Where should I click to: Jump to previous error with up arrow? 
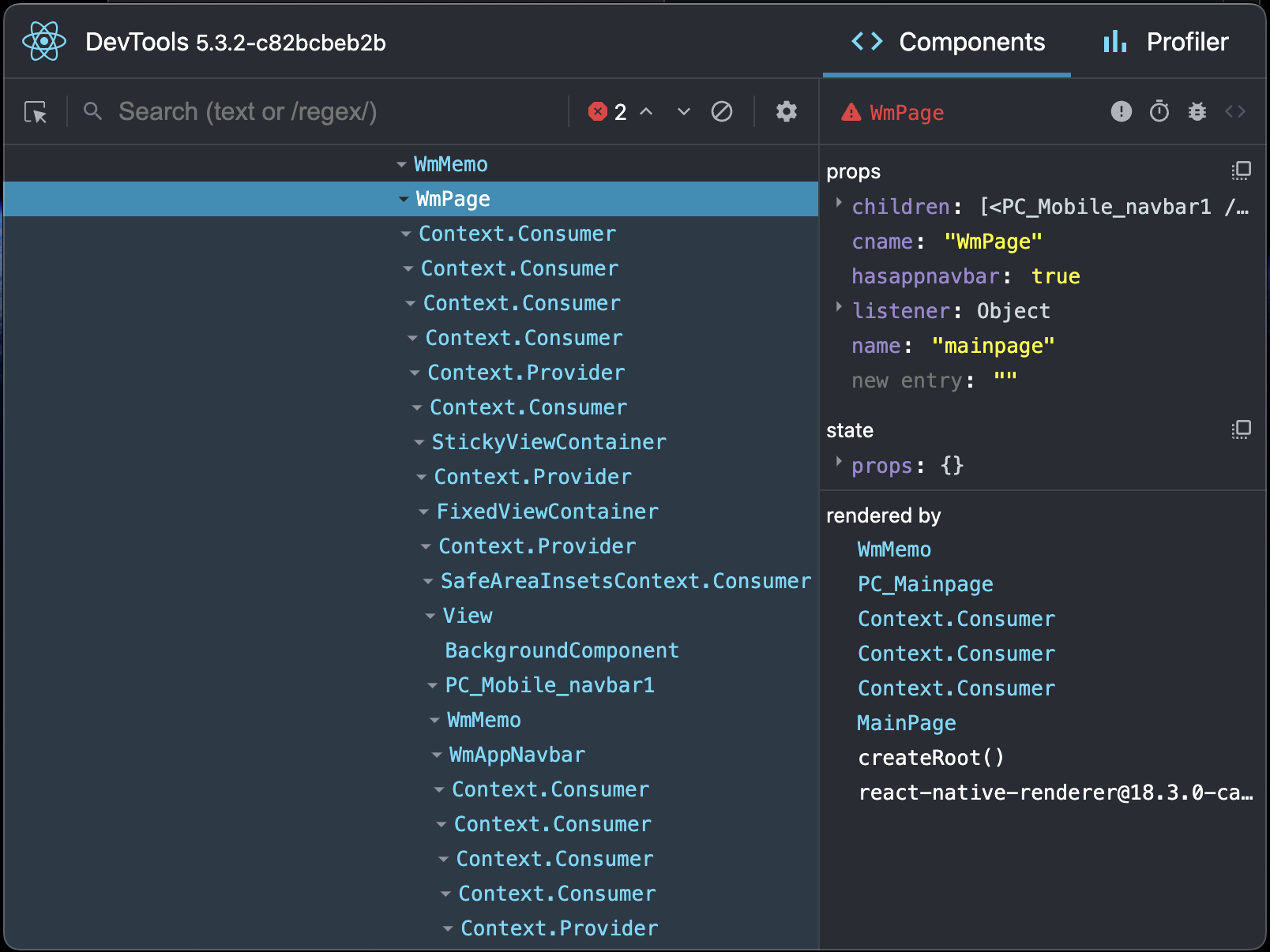click(x=646, y=112)
